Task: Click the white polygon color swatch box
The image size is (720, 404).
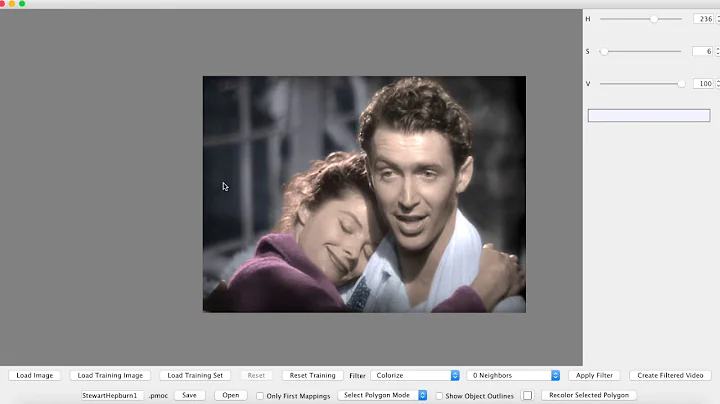Action: click(x=528, y=395)
